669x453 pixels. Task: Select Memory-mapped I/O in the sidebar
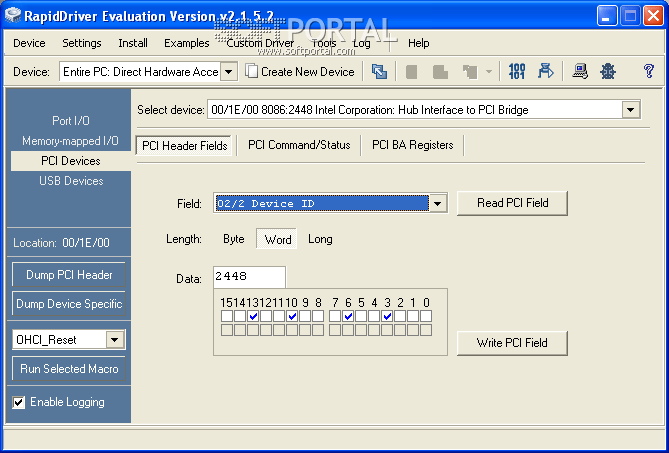[x=71, y=141]
